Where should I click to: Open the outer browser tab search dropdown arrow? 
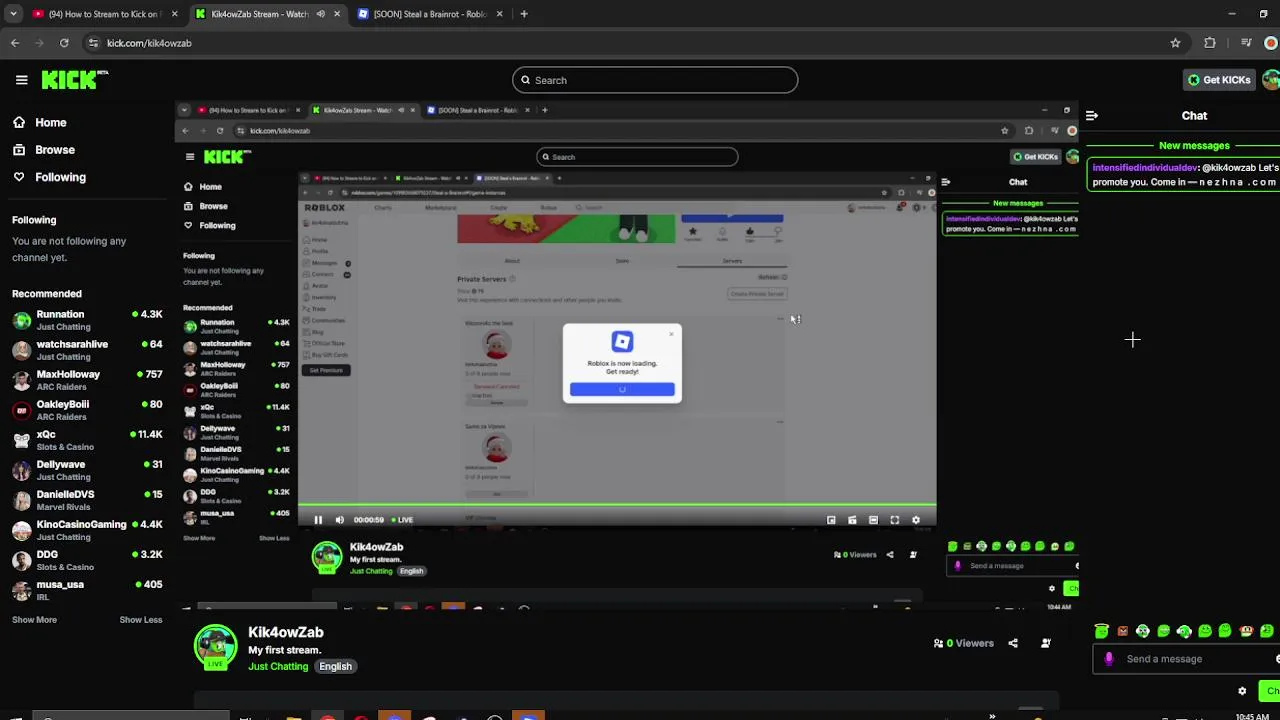13,14
